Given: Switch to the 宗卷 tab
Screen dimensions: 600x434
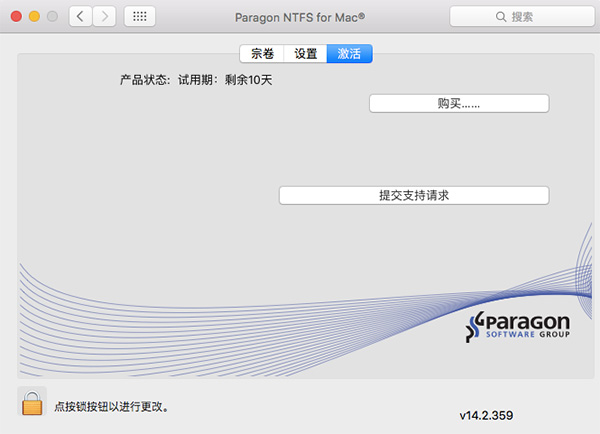Looking at the screenshot, I should point(262,54).
